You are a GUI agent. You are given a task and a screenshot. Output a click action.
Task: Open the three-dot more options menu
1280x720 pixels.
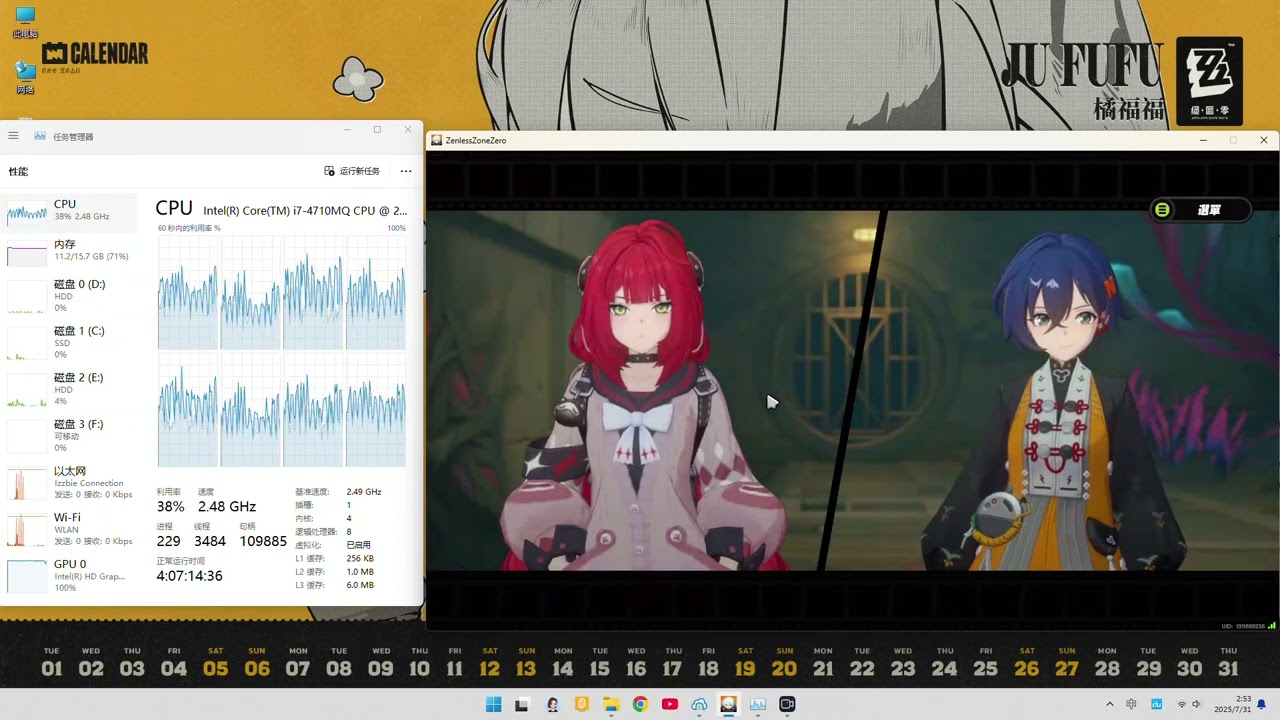coord(406,171)
